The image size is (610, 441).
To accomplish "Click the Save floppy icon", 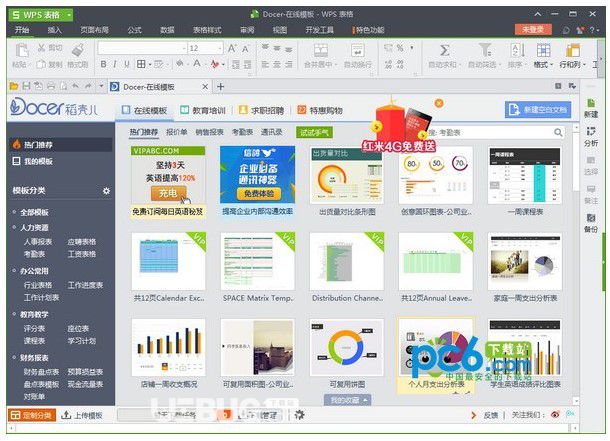I will pos(26,86).
